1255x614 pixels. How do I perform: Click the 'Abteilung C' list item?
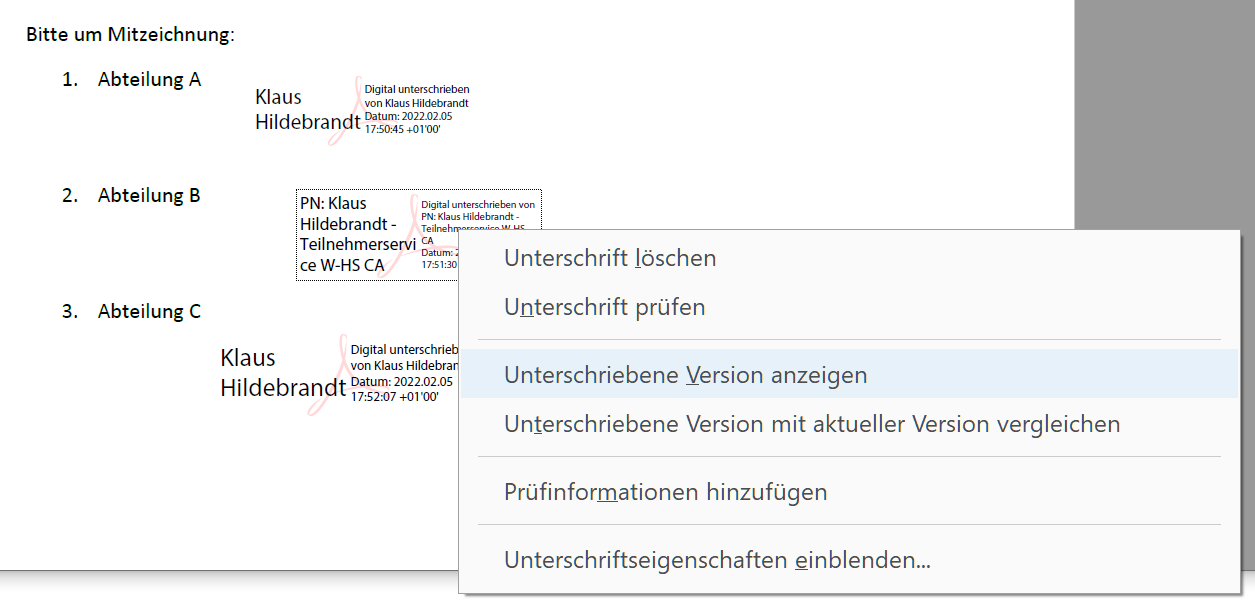pyautogui.click(x=149, y=312)
